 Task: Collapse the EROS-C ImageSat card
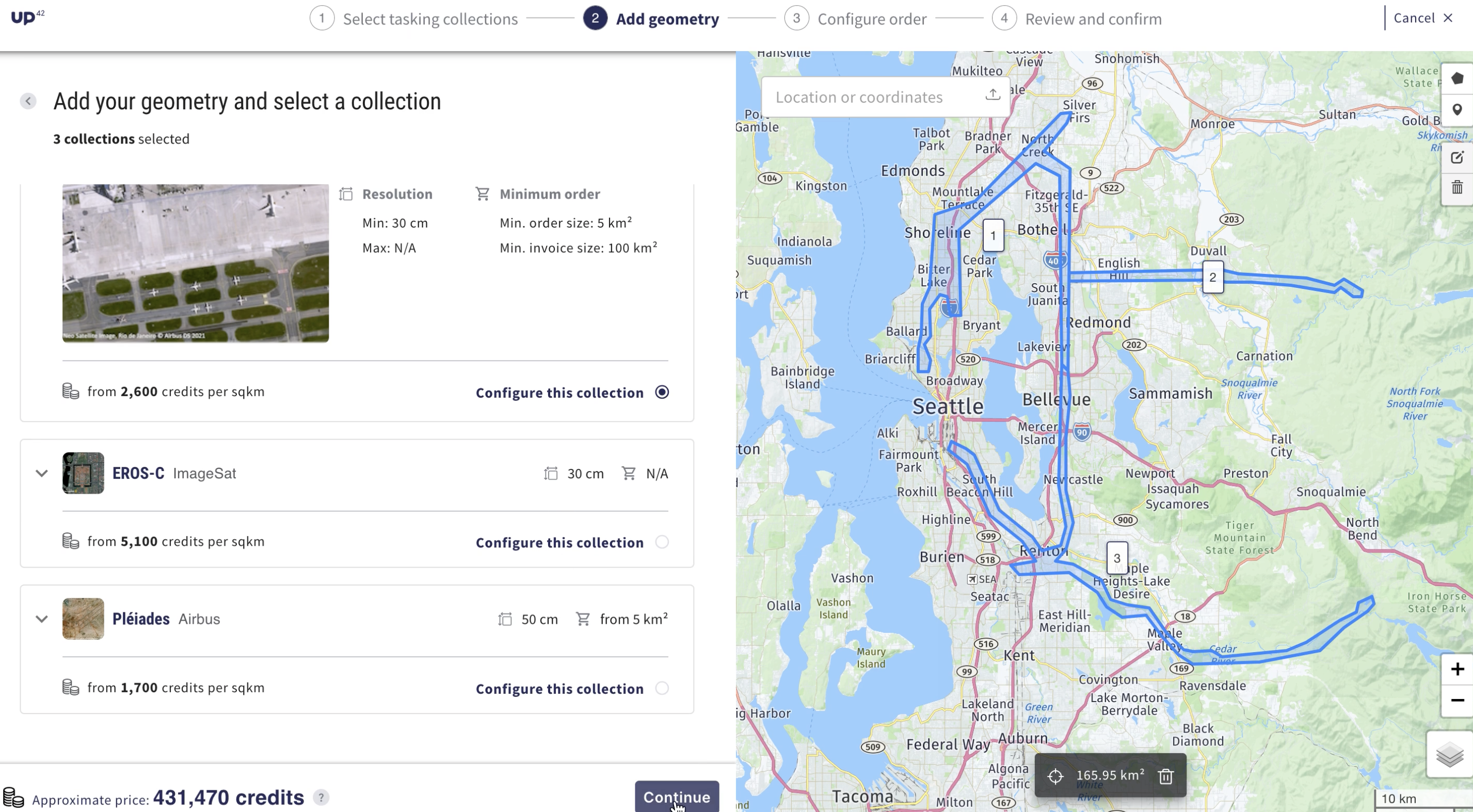click(x=41, y=473)
